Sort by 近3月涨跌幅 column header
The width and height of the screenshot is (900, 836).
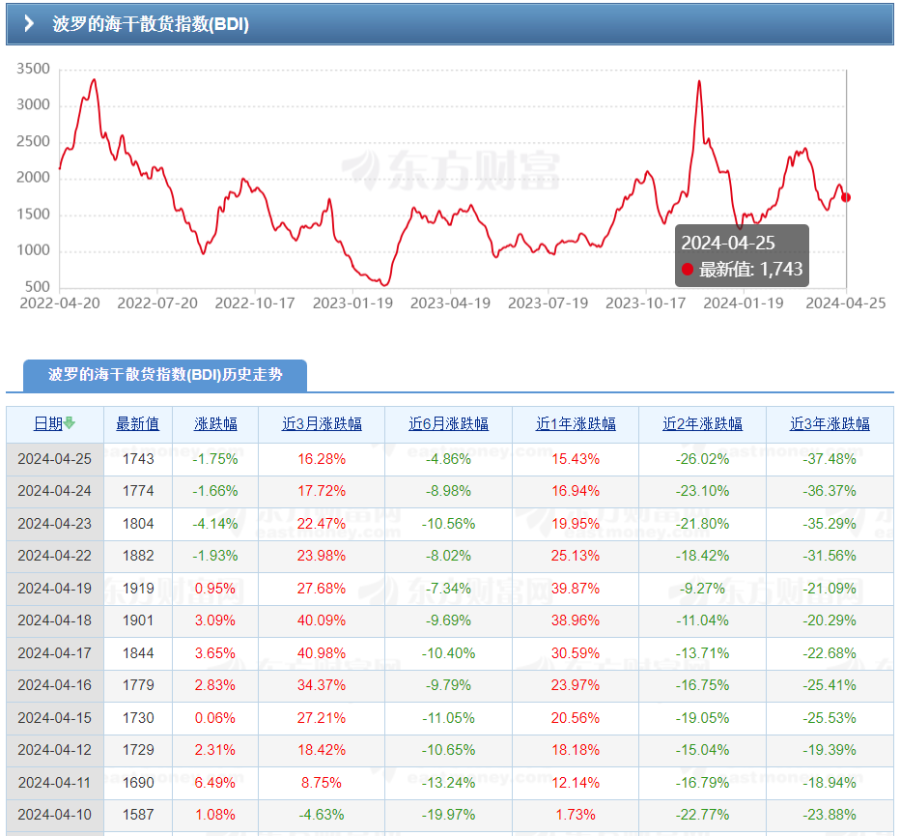(x=321, y=424)
